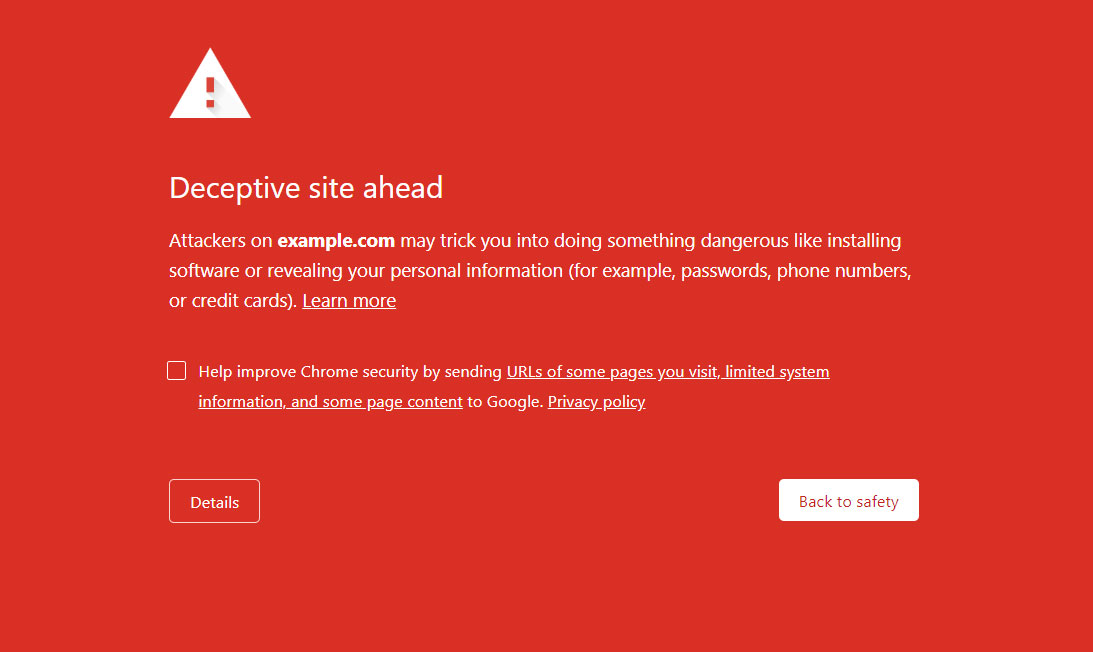
Task: Enable the Help improve Chrome security checkbox
Action: click(177, 371)
